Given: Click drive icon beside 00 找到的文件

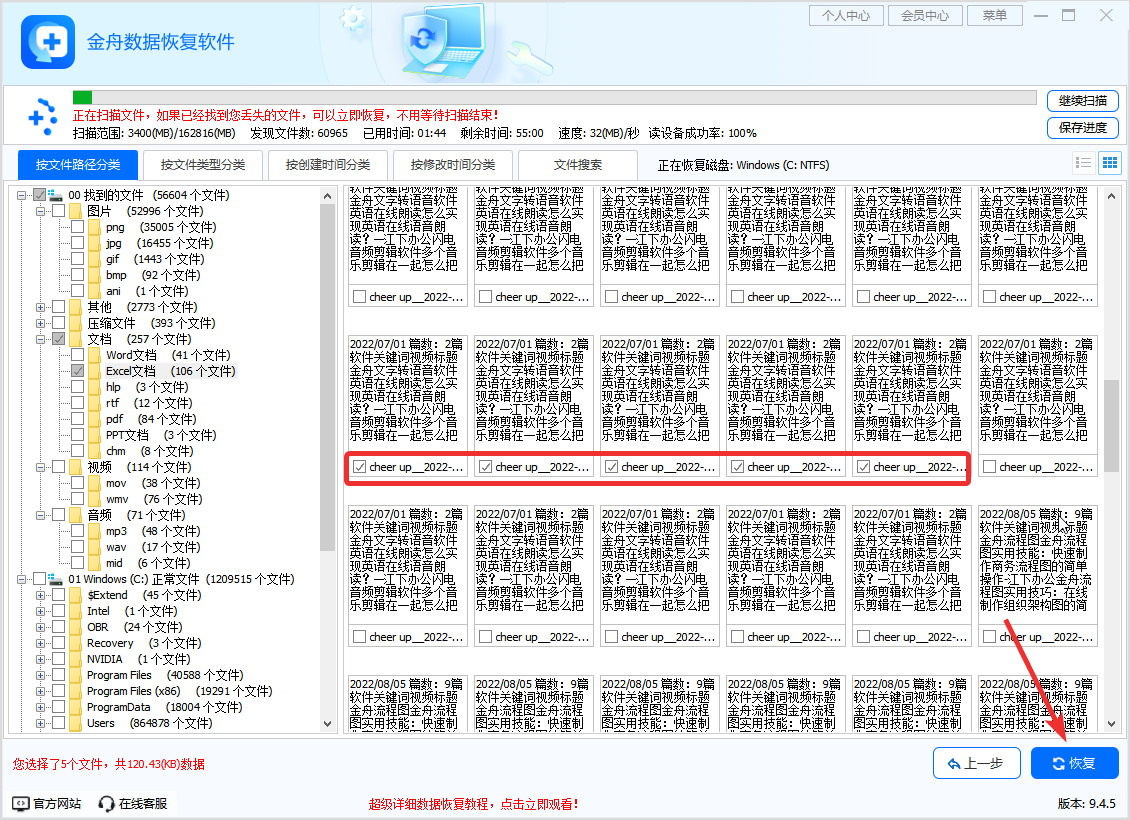Looking at the screenshot, I should tap(57, 195).
